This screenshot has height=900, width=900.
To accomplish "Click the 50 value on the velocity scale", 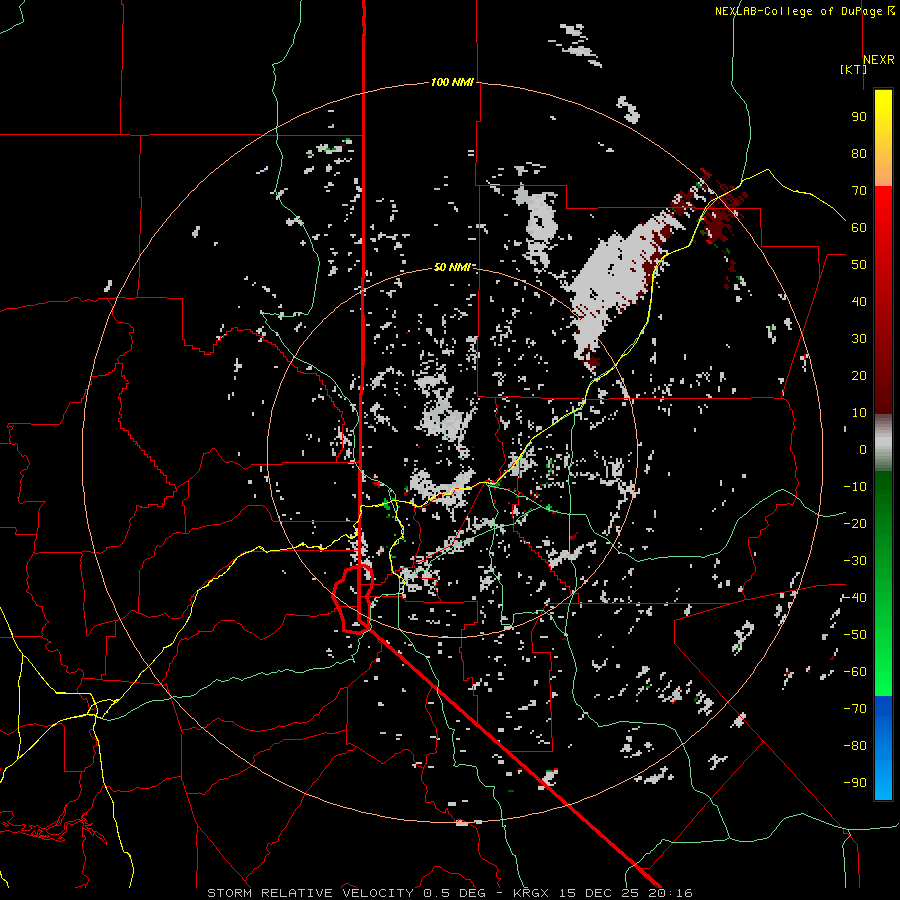I will pyautogui.click(x=859, y=265).
